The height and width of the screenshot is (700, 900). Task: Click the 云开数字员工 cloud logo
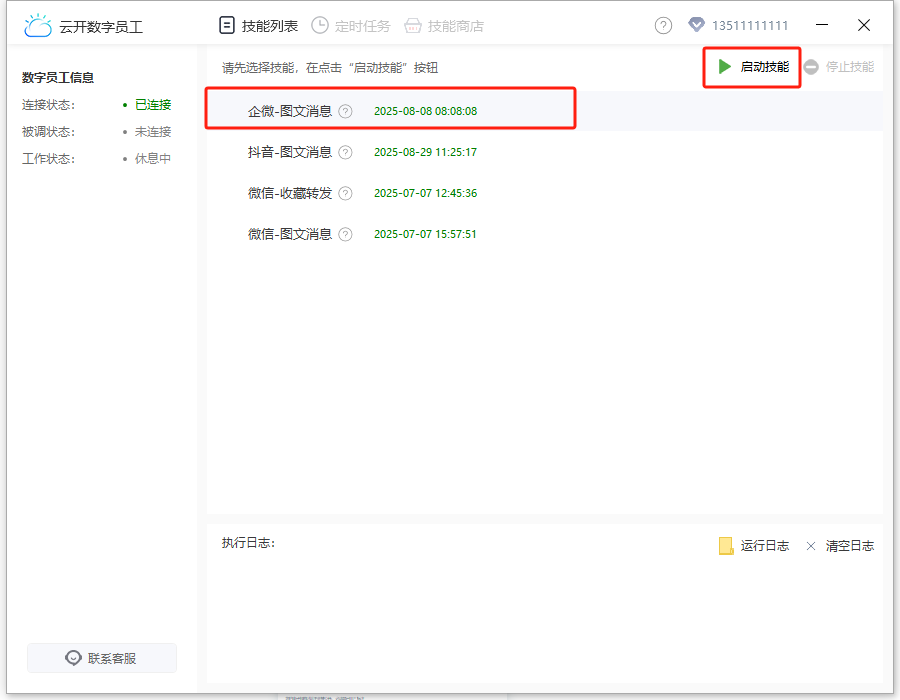(38, 26)
